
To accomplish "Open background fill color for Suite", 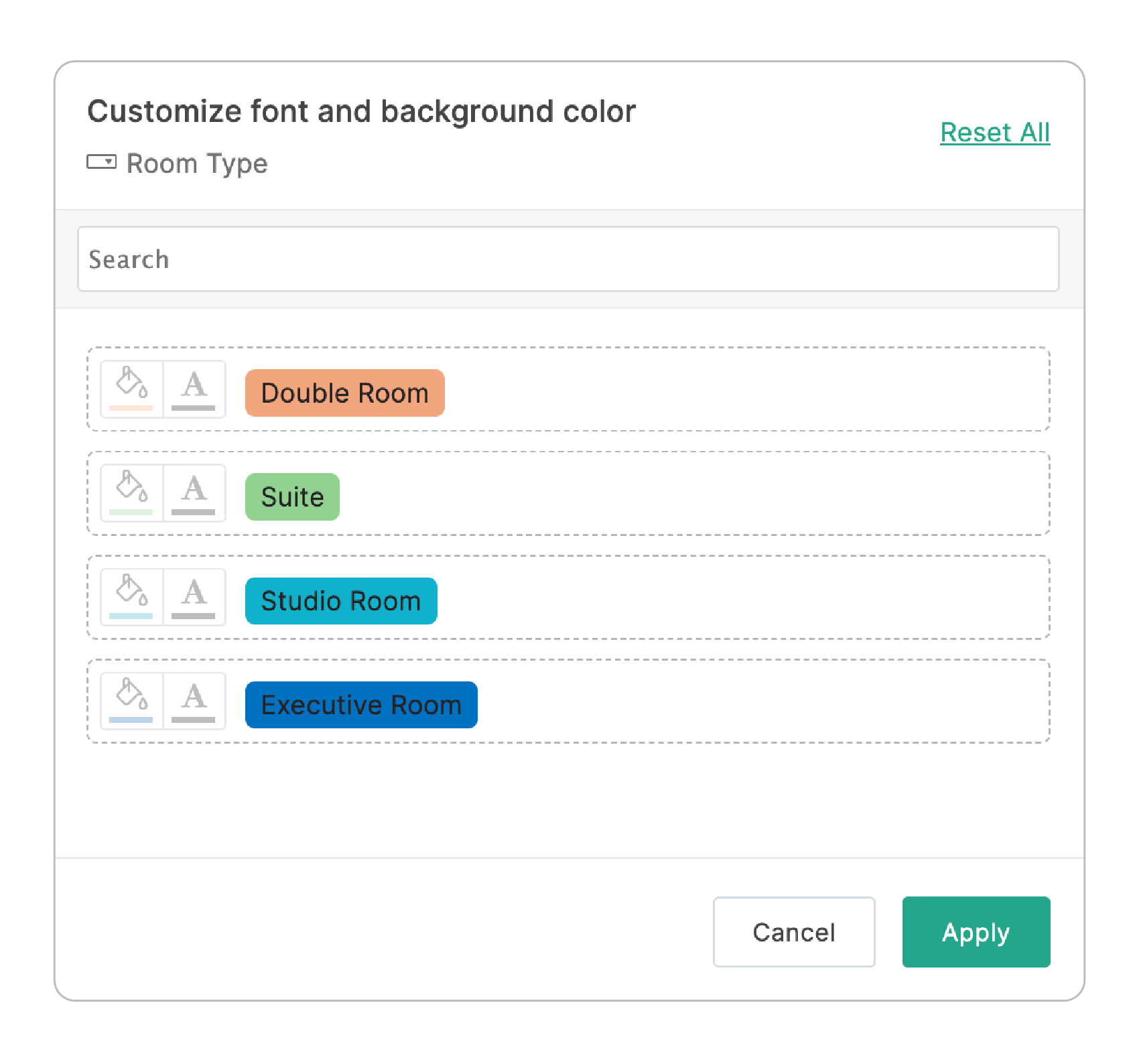I will coord(131,493).
